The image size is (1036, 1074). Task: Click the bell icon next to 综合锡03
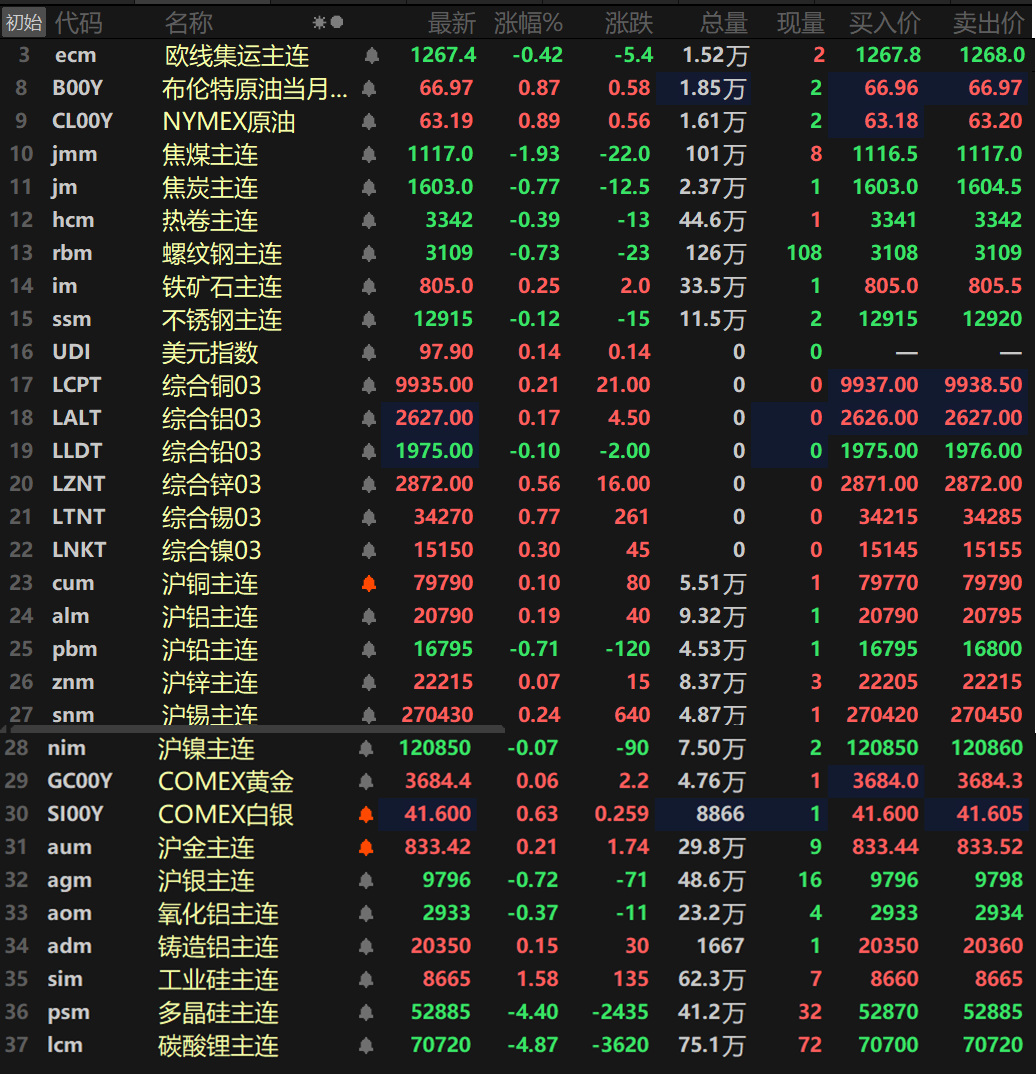pyautogui.click(x=369, y=517)
